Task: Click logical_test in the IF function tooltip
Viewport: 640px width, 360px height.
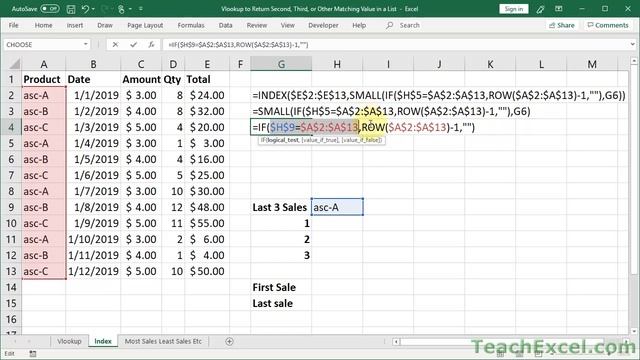Action: [x=282, y=140]
